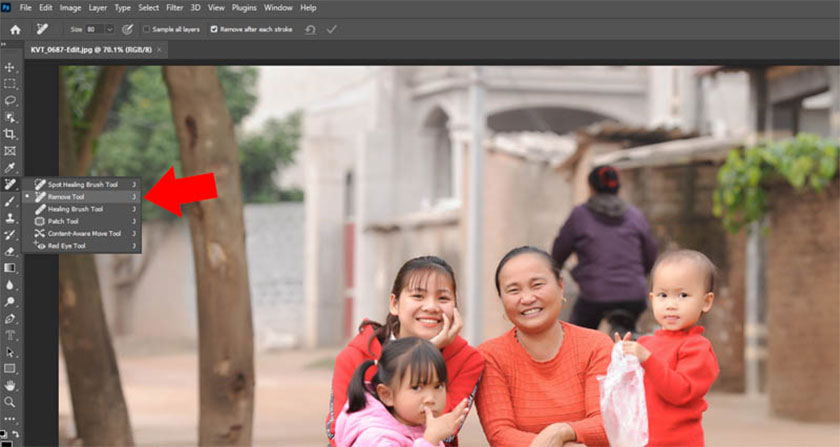Select the Rectangle shape tool
840x447 pixels.
10,369
